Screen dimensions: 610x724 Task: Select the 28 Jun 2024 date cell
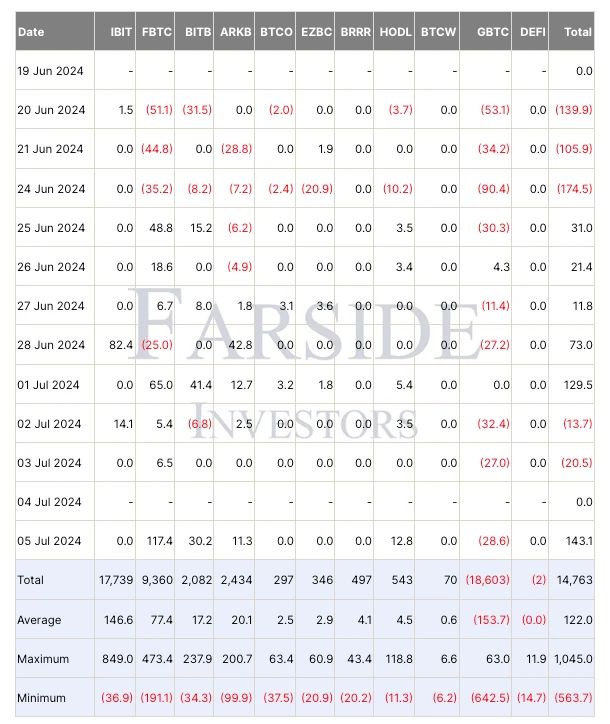tap(52, 345)
